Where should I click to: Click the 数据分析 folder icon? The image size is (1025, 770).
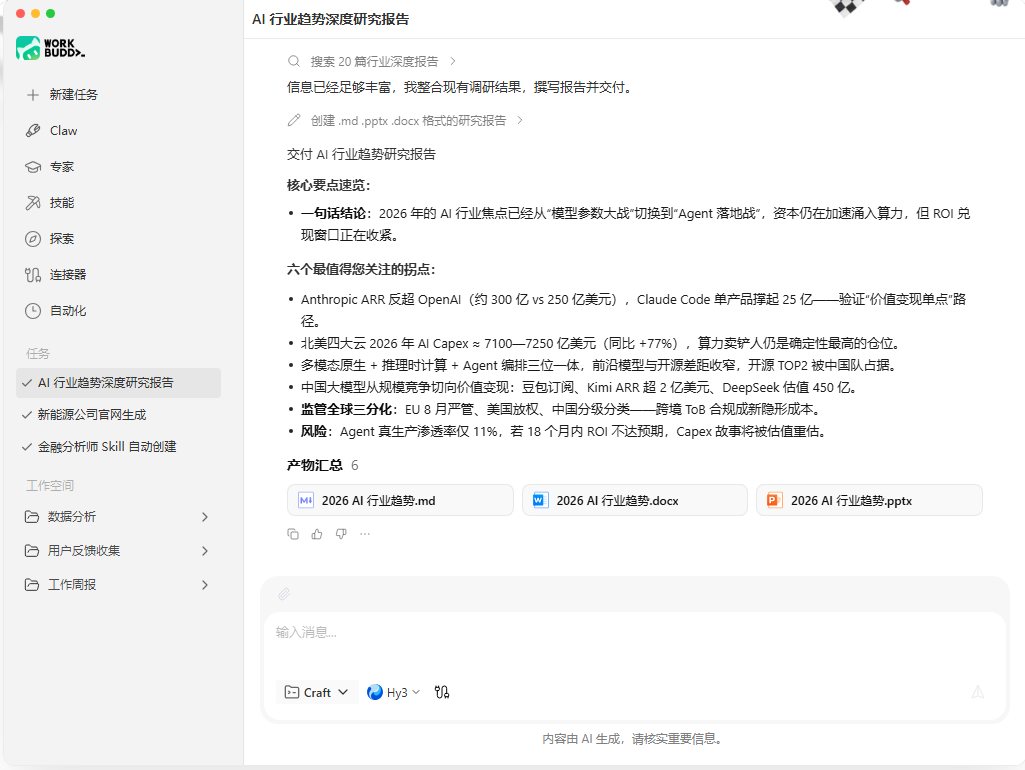point(32,516)
